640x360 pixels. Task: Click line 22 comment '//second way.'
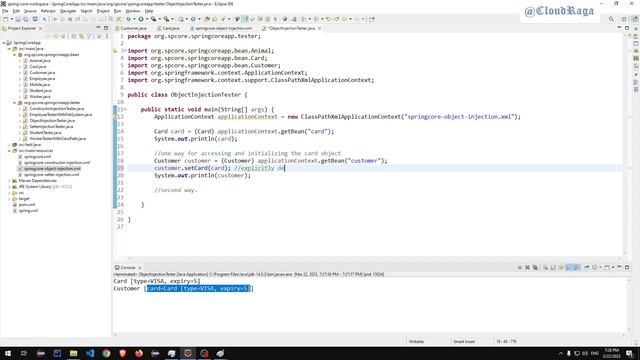[x=176, y=190]
